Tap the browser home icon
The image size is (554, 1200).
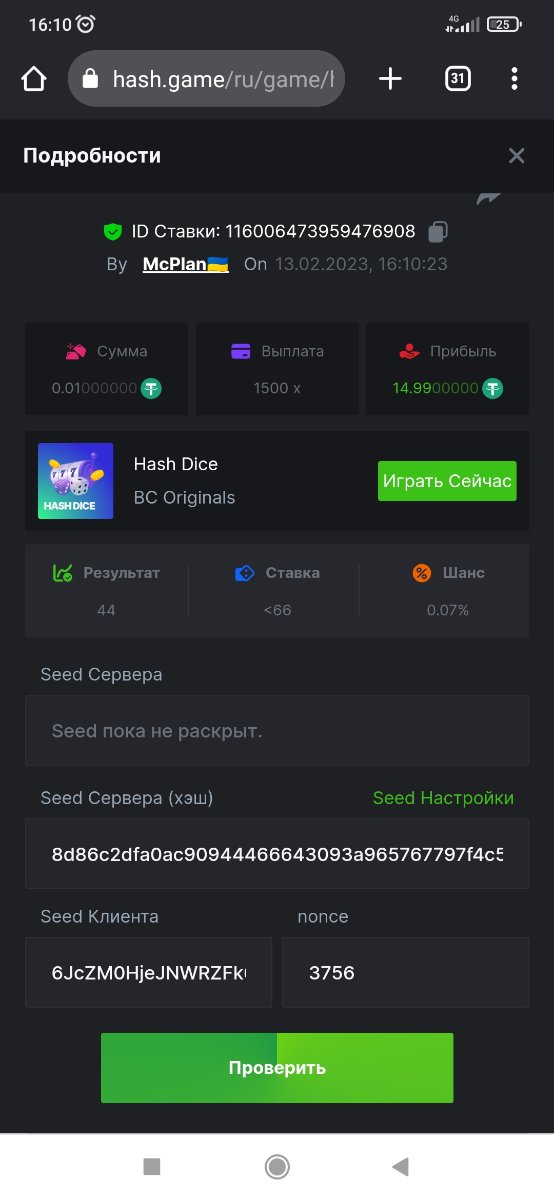coord(34,79)
